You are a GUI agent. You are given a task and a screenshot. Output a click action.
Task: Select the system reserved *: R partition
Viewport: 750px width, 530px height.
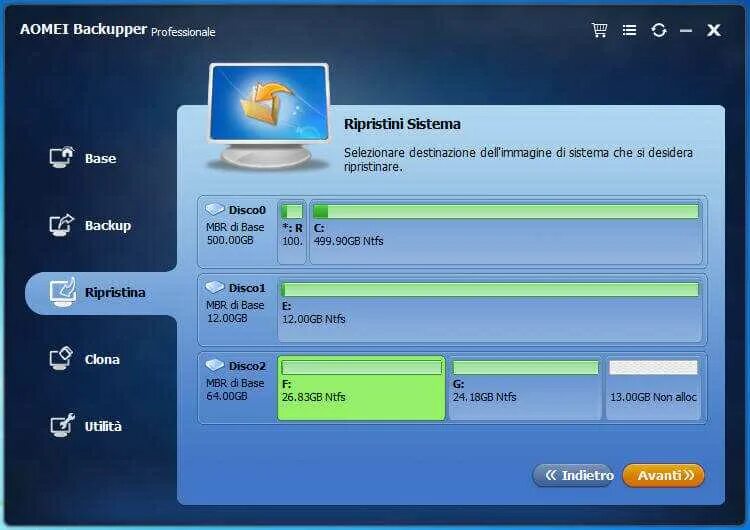point(292,232)
